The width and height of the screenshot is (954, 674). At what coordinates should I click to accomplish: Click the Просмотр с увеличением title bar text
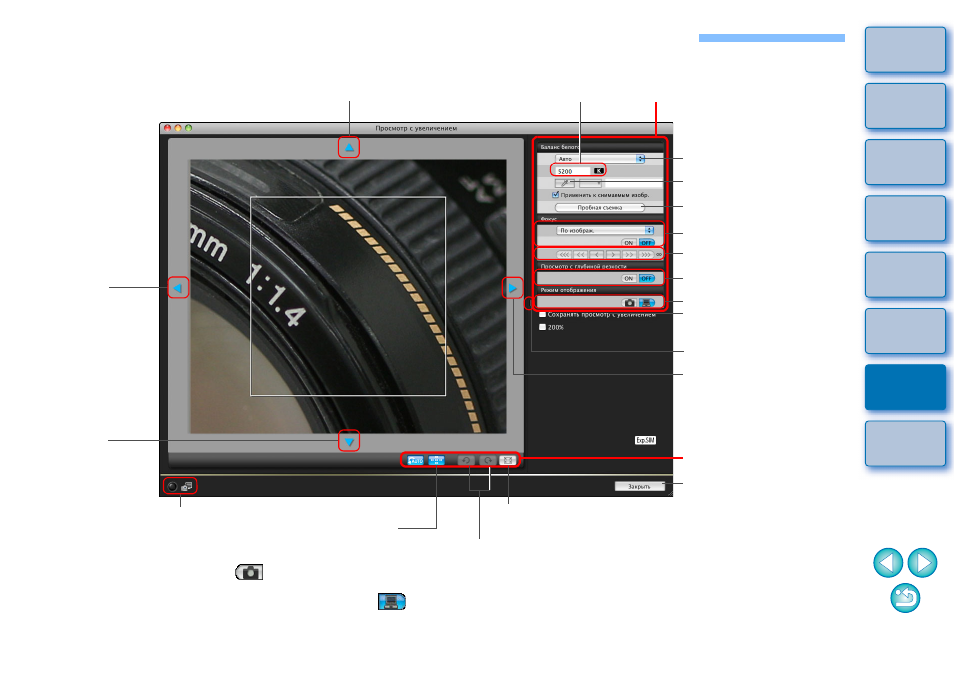click(x=416, y=128)
